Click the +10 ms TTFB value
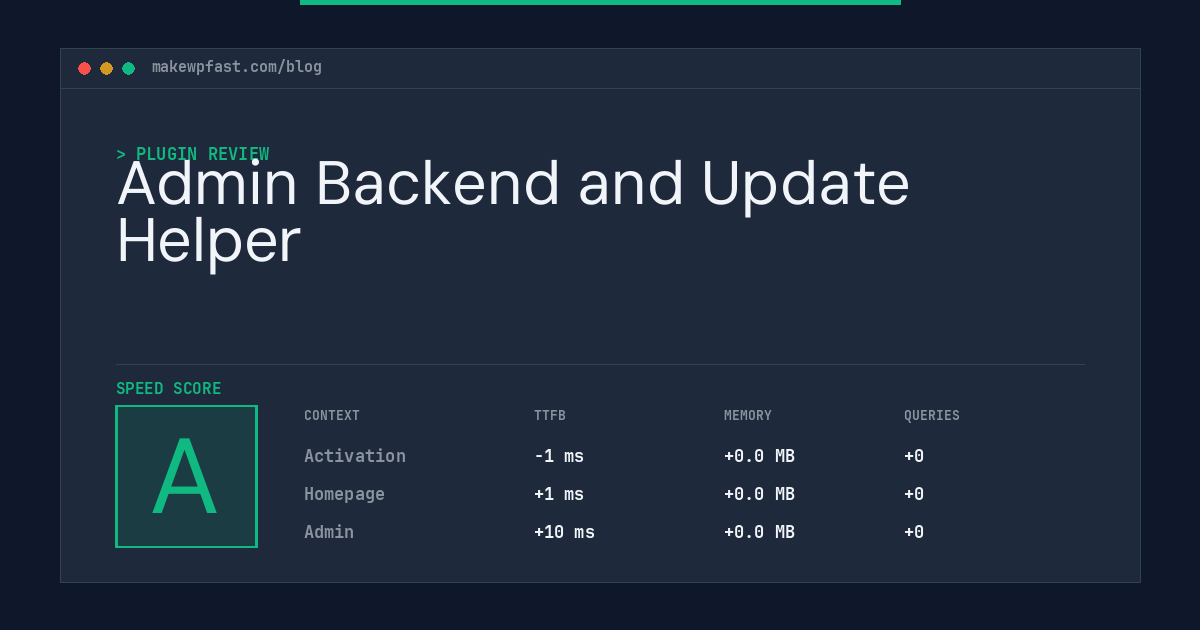Viewport: 1200px width, 630px height. point(564,532)
